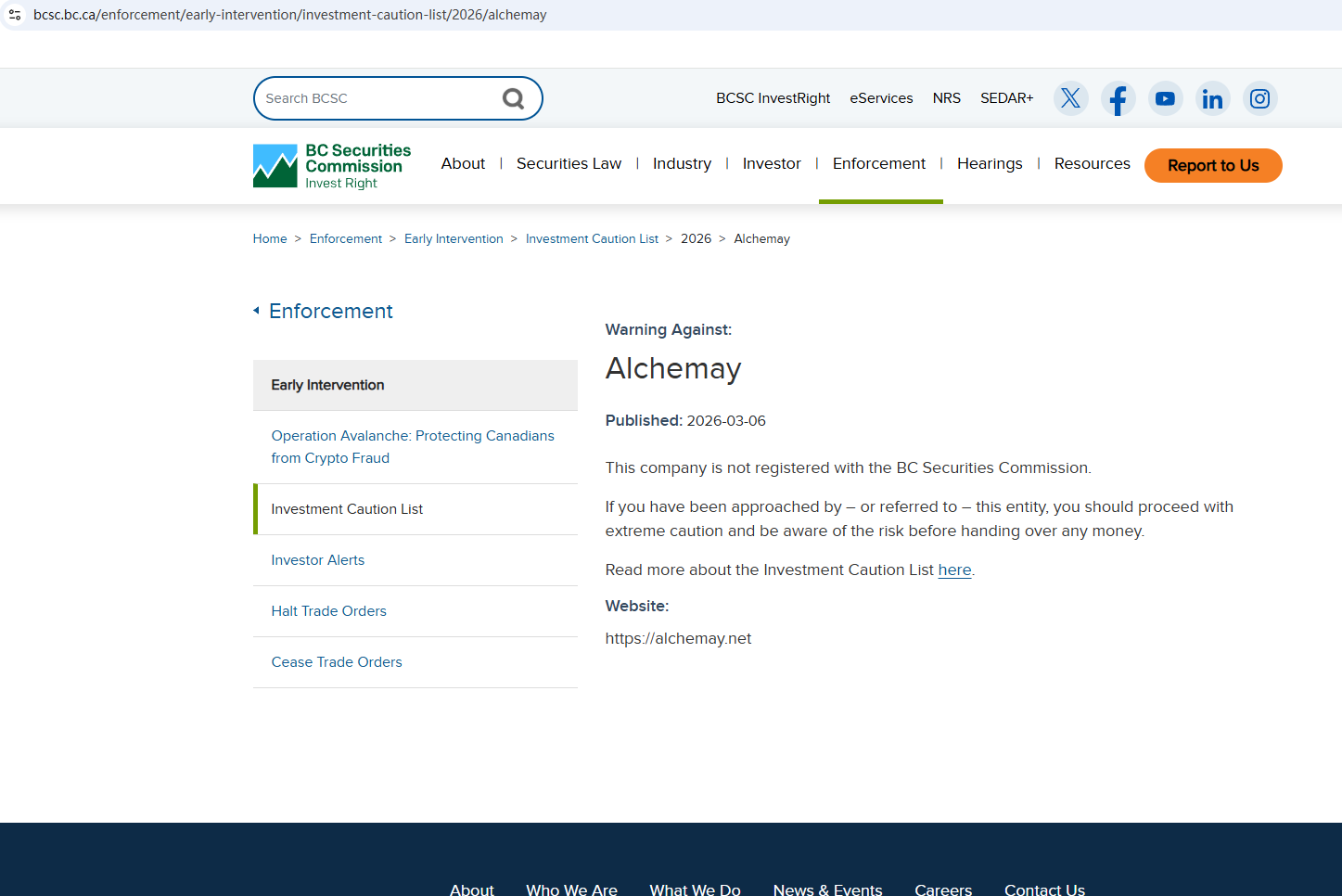Open the Resources menu
Screen dimensions: 1342x896
tap(1093, 164)
